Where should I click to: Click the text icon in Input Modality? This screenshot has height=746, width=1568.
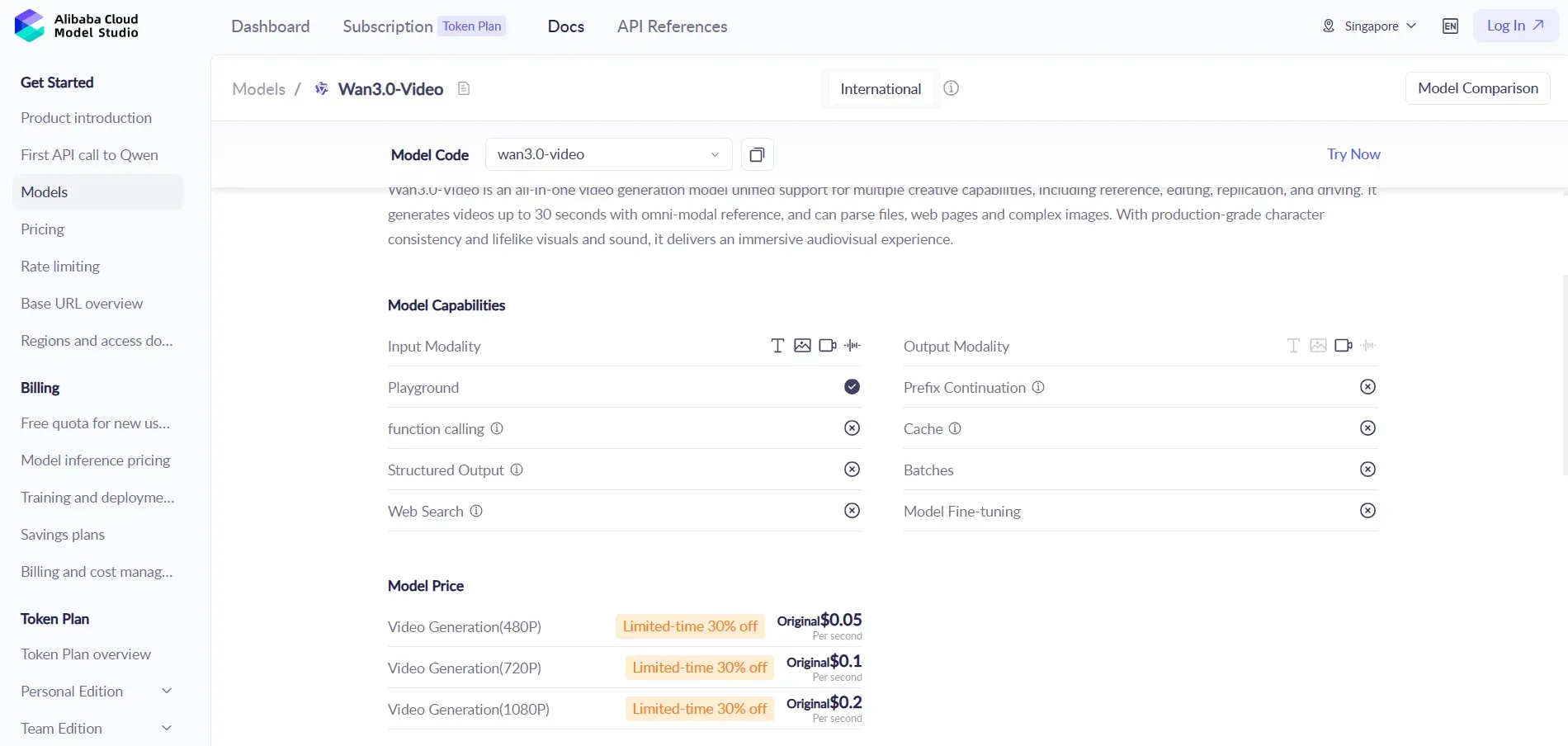tap(777, 346)
